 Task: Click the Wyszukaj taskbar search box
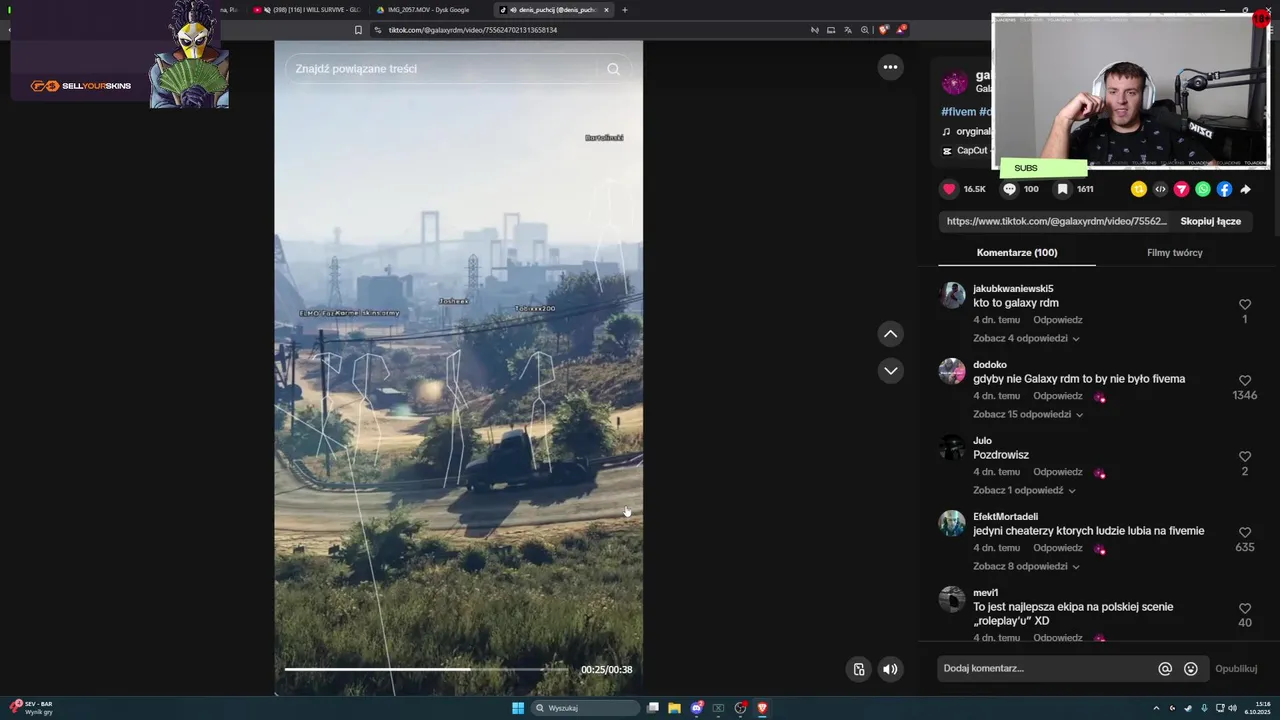tap(586, 708)
